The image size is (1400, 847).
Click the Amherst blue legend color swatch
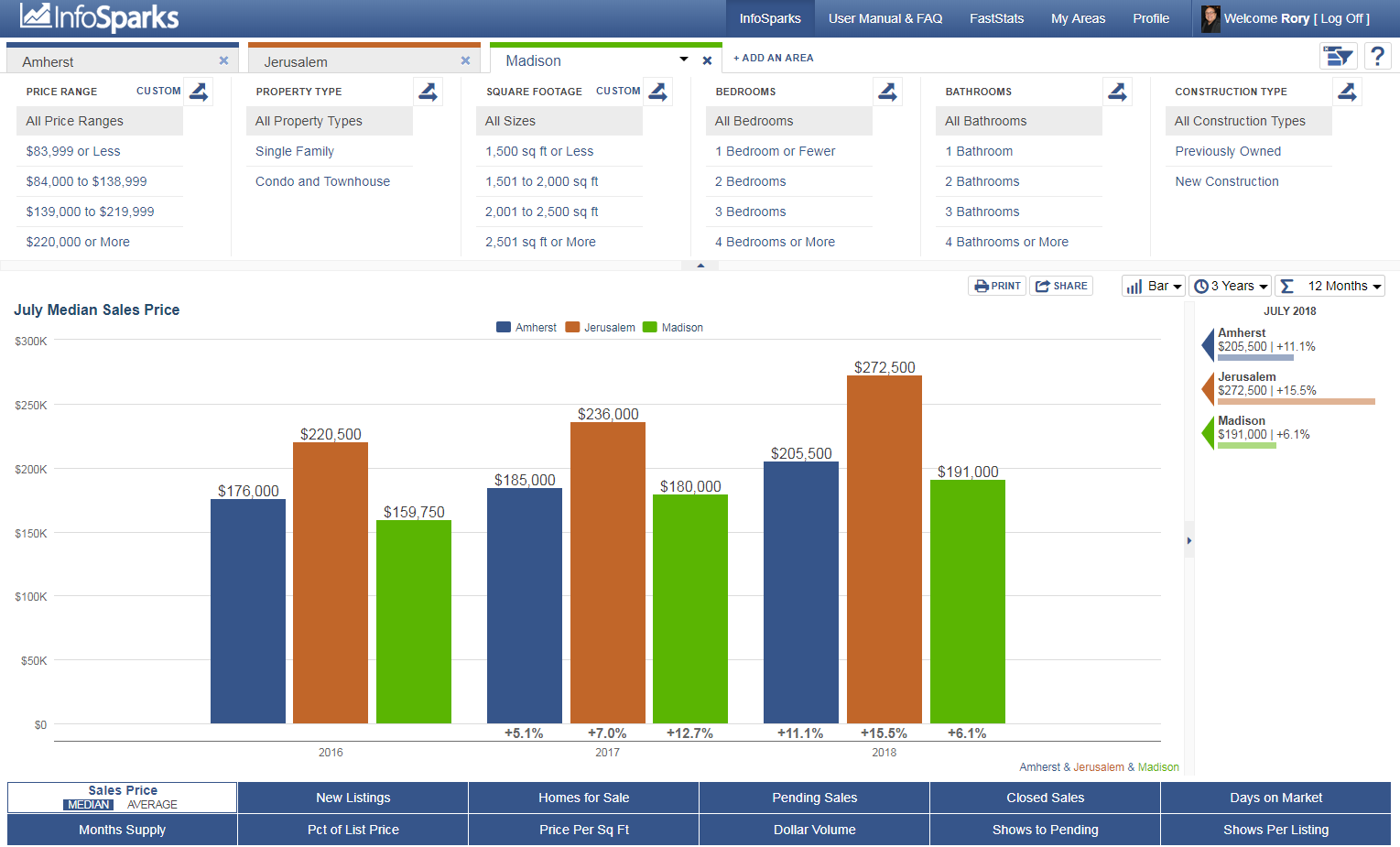504,328
